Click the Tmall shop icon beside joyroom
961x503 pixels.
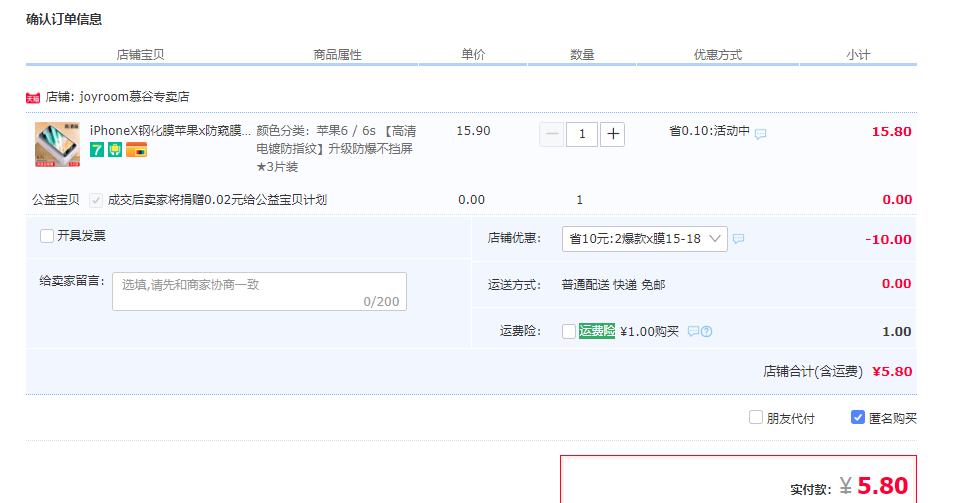click(33, 98)
